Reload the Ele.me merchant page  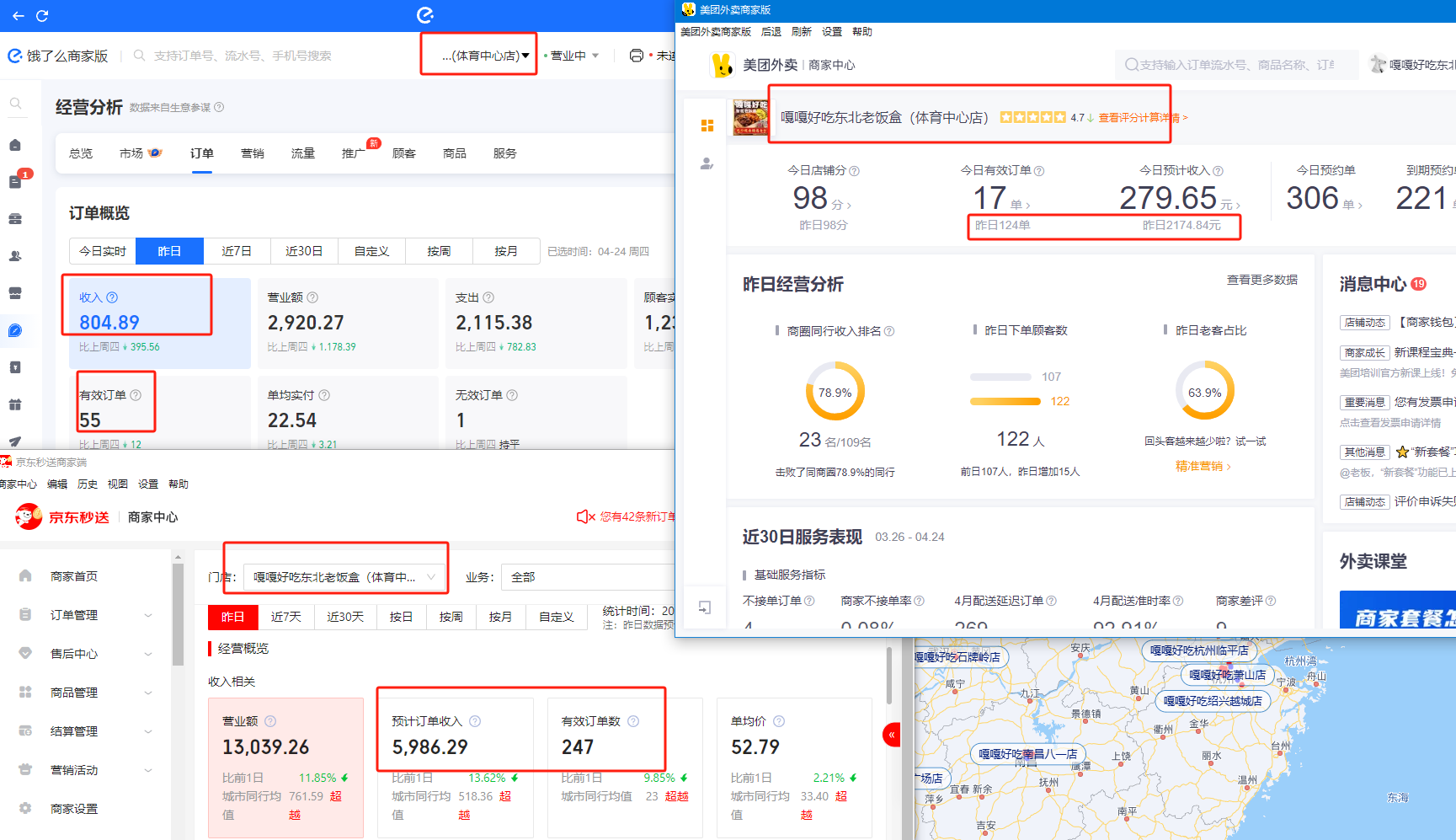pos(42,15)
